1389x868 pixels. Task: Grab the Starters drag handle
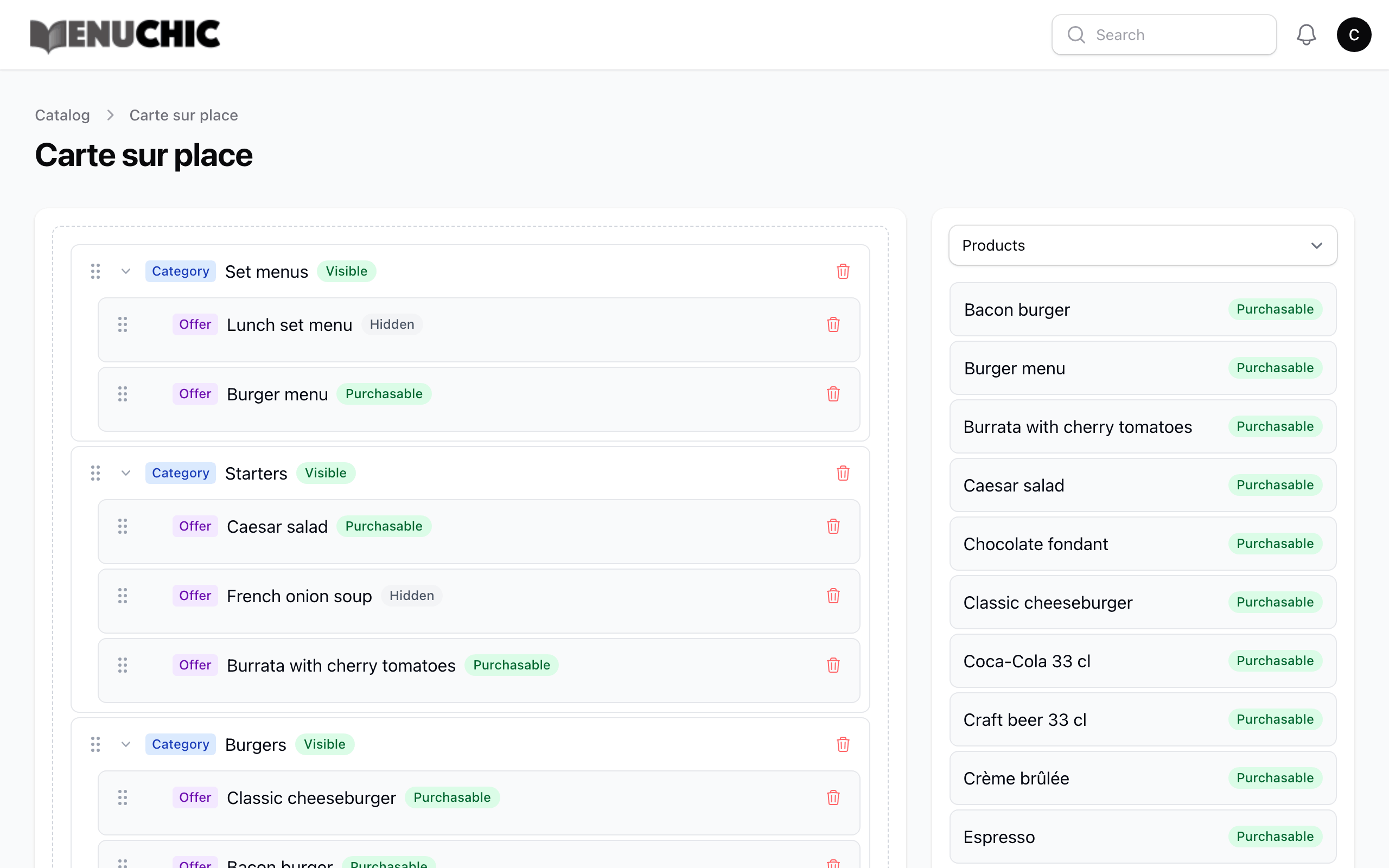95,473
